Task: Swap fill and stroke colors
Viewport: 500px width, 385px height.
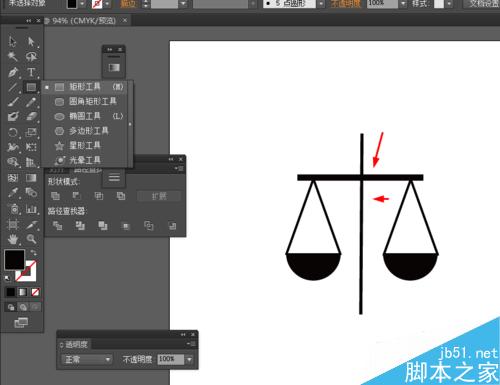Action: (33, 253)
